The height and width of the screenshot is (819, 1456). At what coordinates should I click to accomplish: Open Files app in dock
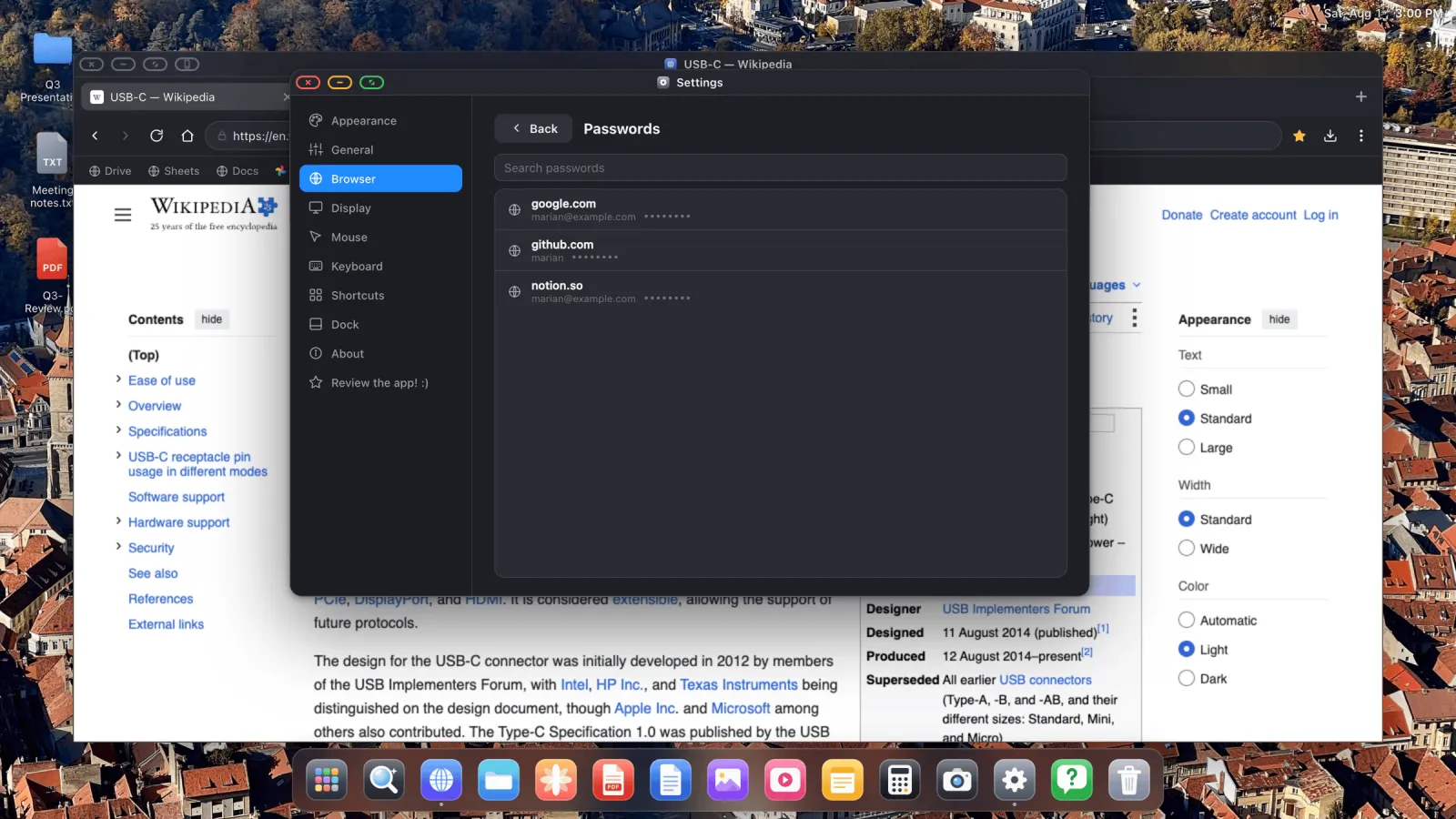(499, 781)
